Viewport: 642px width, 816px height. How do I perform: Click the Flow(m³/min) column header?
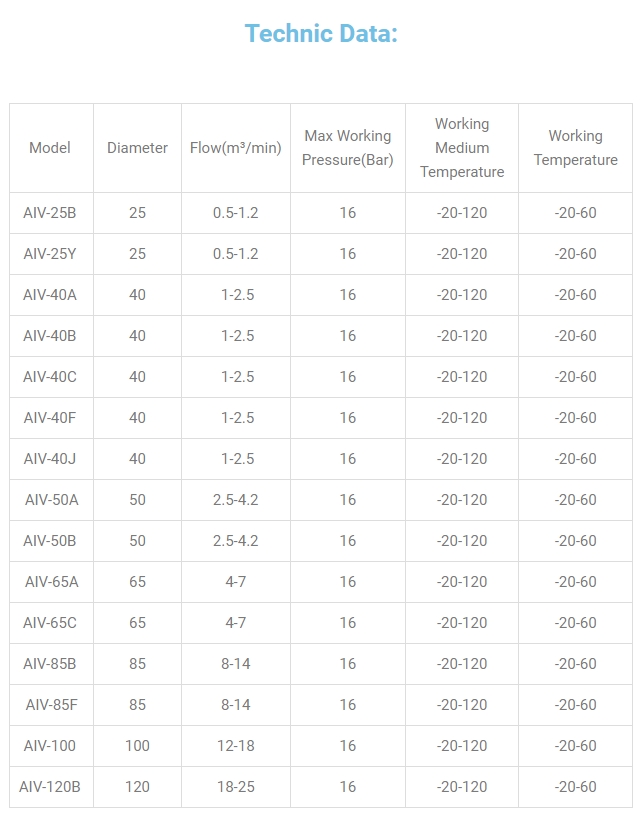tap(236, 148)
